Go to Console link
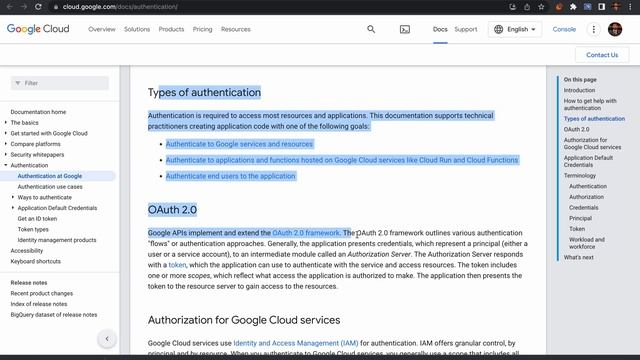 (564, 29)
